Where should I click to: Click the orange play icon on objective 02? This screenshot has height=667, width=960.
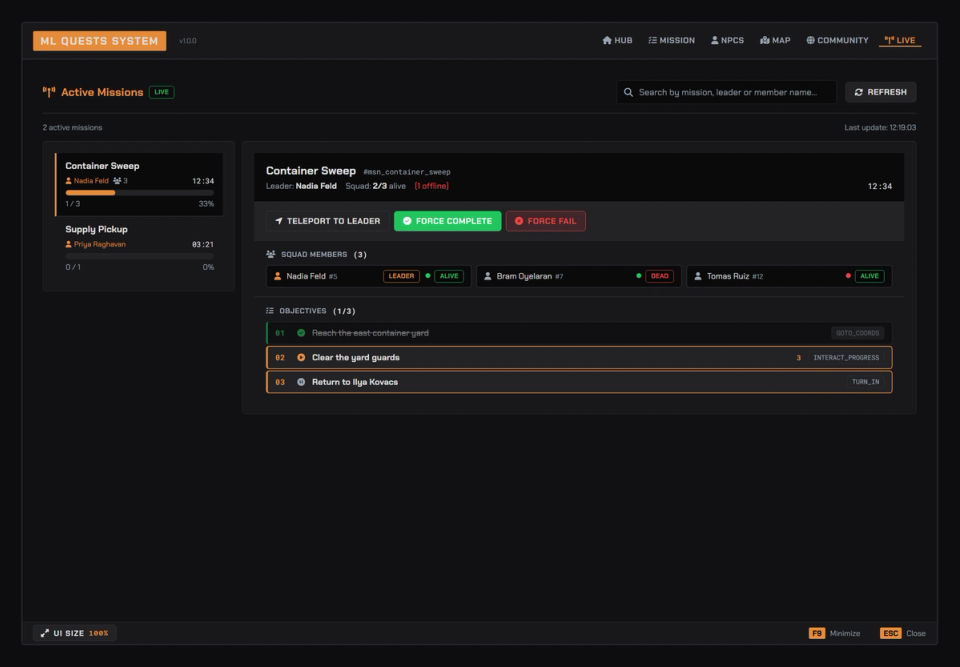click(x=301, y=358)
